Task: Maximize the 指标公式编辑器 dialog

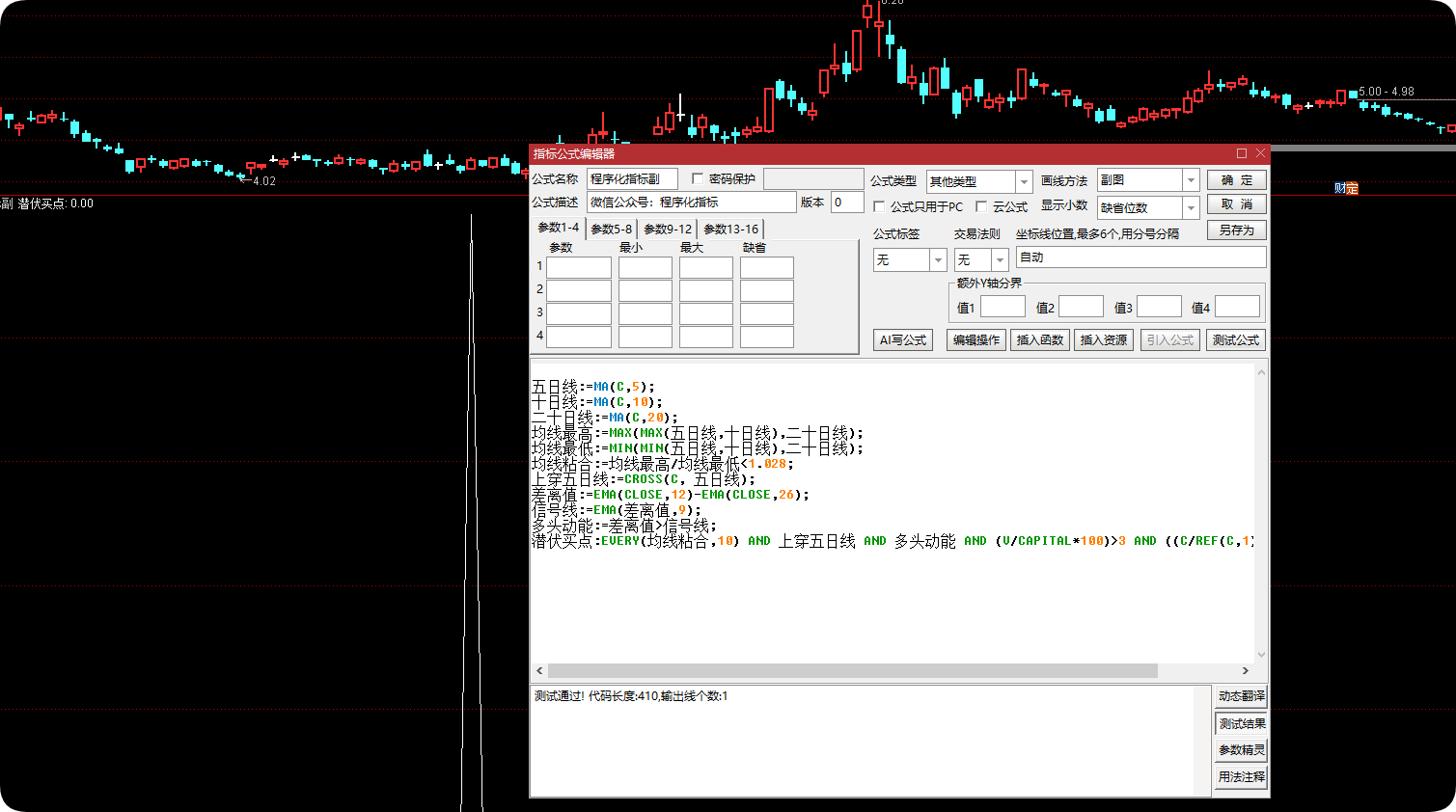Action: [x=1242, y=153]
